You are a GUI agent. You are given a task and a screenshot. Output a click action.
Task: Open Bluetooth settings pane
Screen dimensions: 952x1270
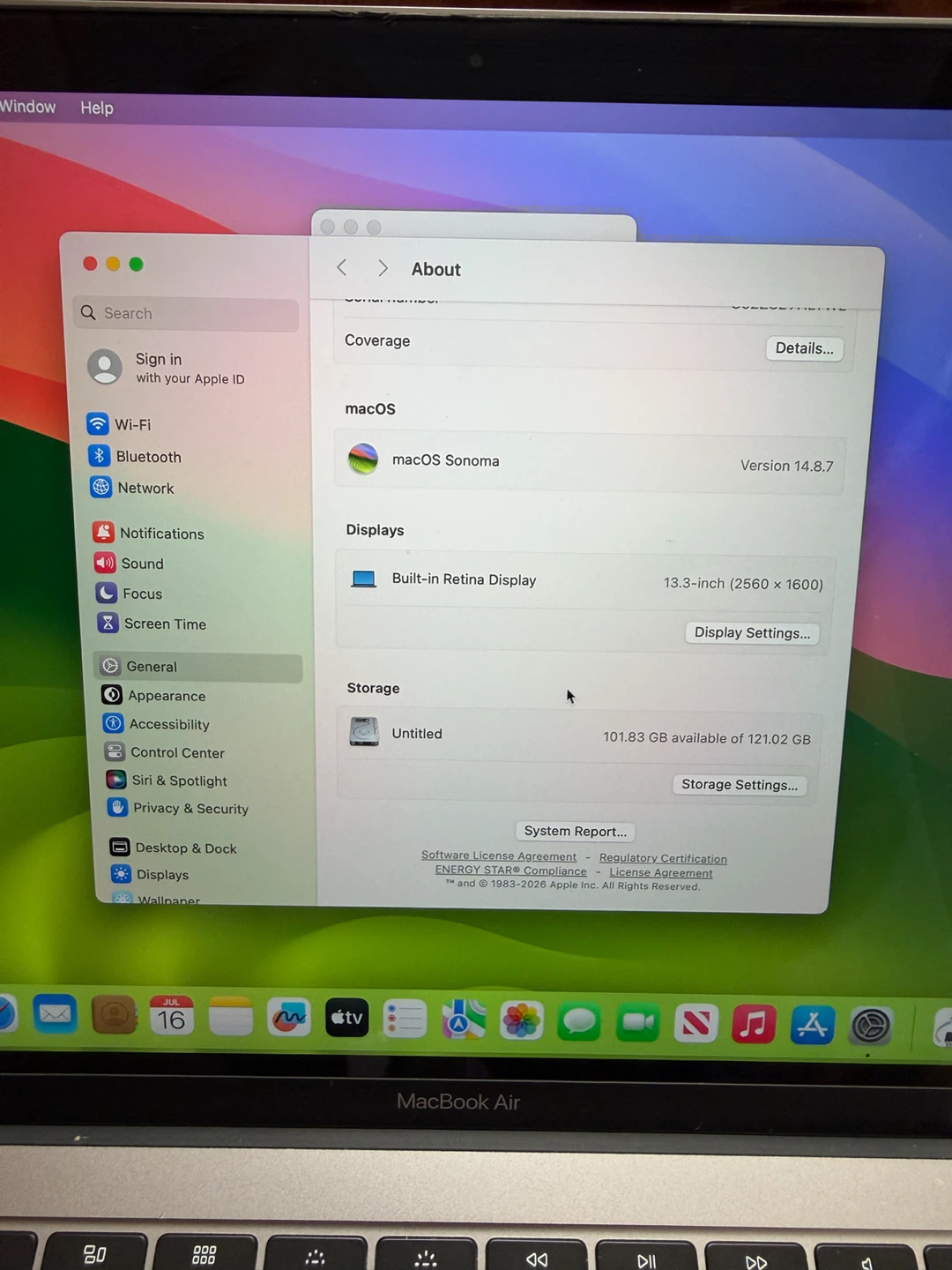tap(135, 456)
